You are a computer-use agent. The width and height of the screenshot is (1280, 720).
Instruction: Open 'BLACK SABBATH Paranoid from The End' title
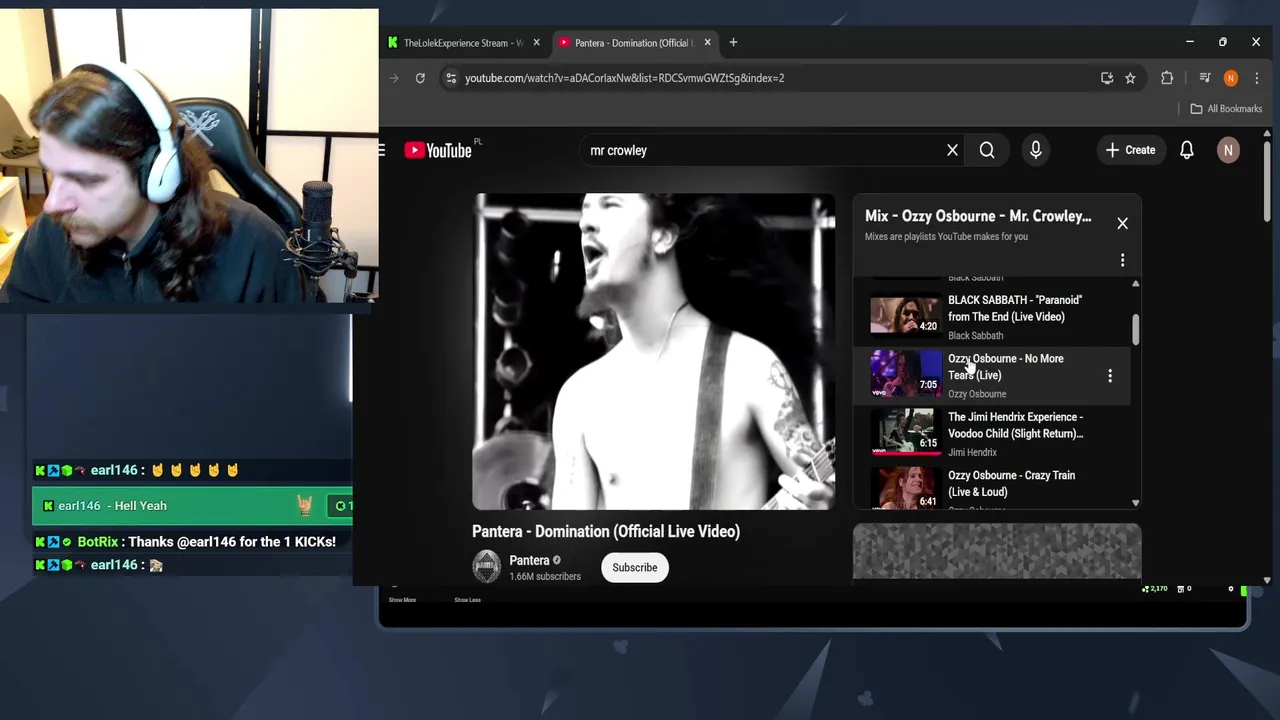click(1014, 308)
